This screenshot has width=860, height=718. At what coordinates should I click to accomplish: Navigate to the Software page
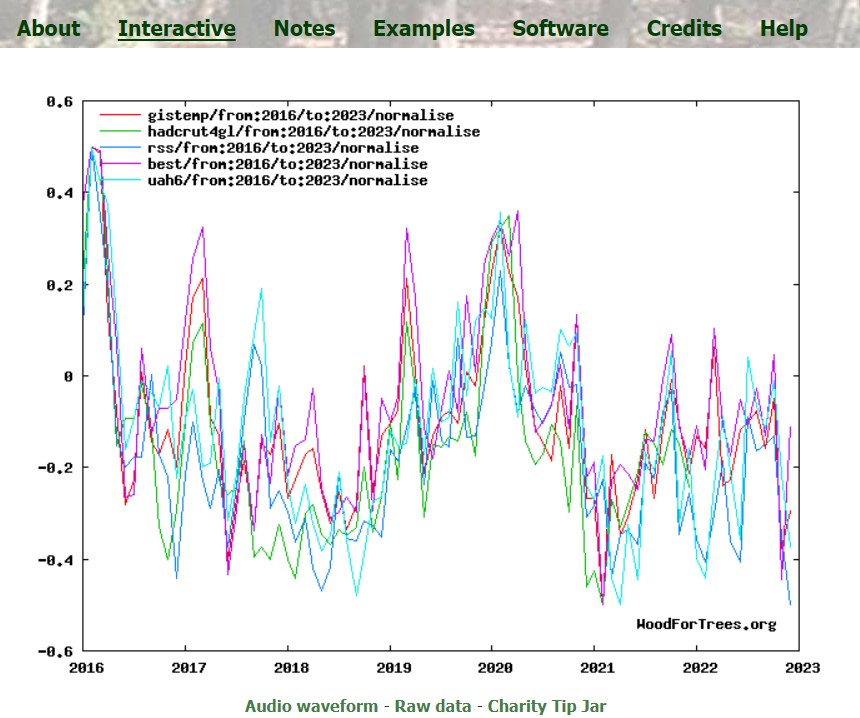(x=560, y=28)
